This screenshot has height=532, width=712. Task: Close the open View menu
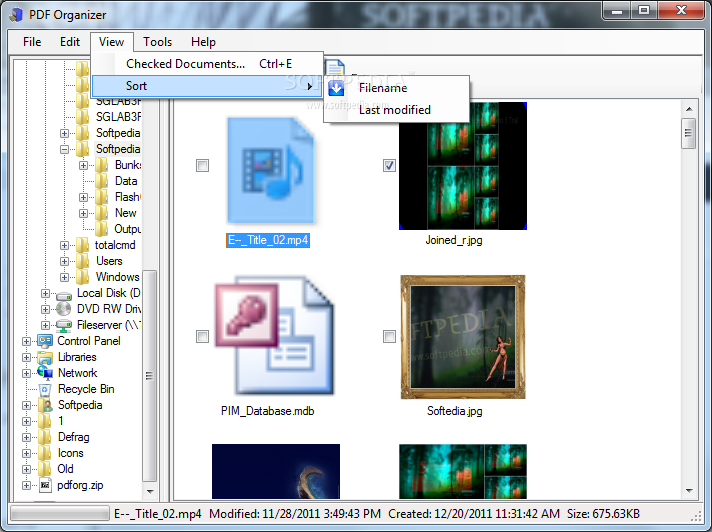point(111,42)
